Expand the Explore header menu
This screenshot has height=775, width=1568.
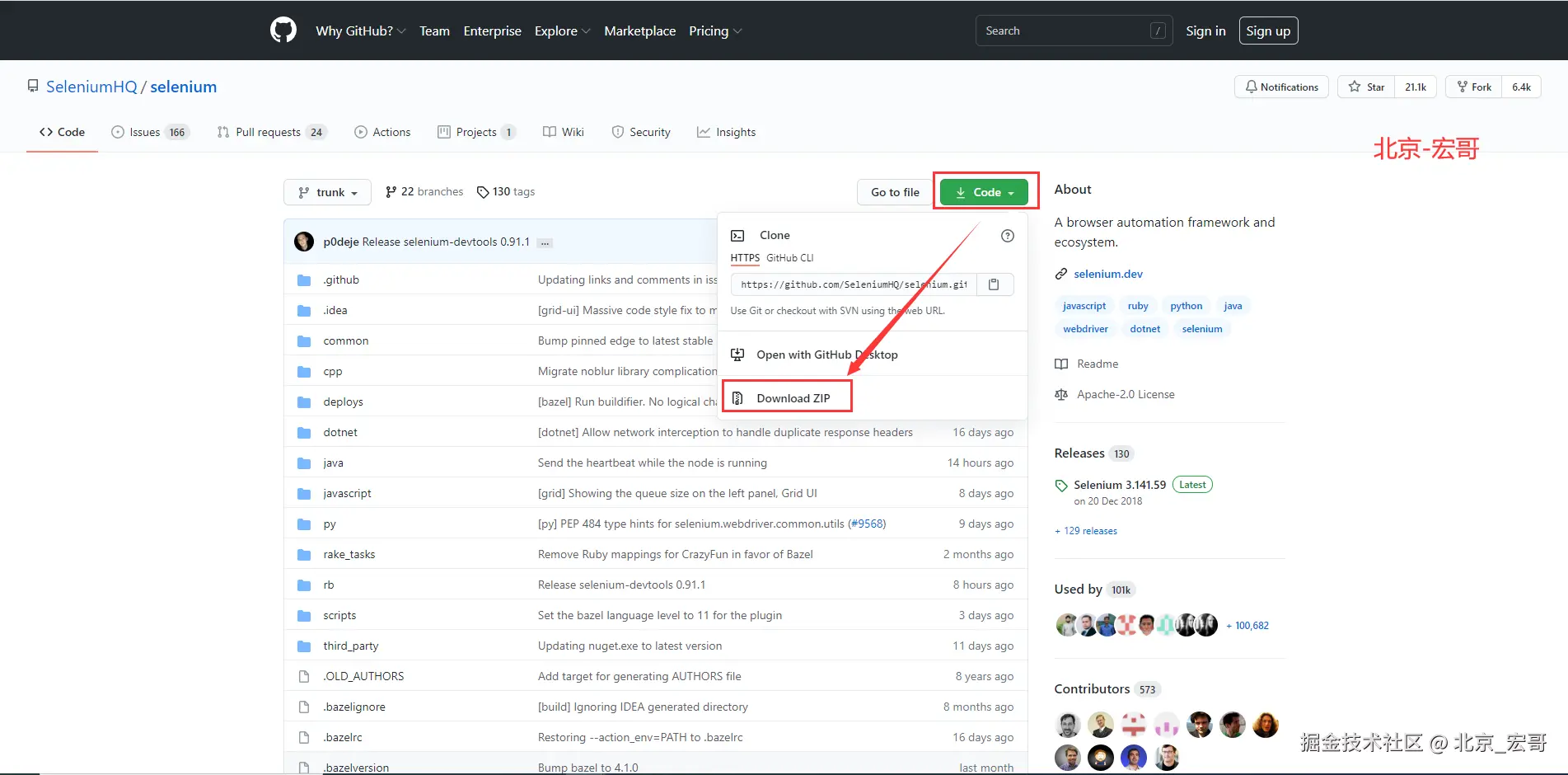[562, 31]
